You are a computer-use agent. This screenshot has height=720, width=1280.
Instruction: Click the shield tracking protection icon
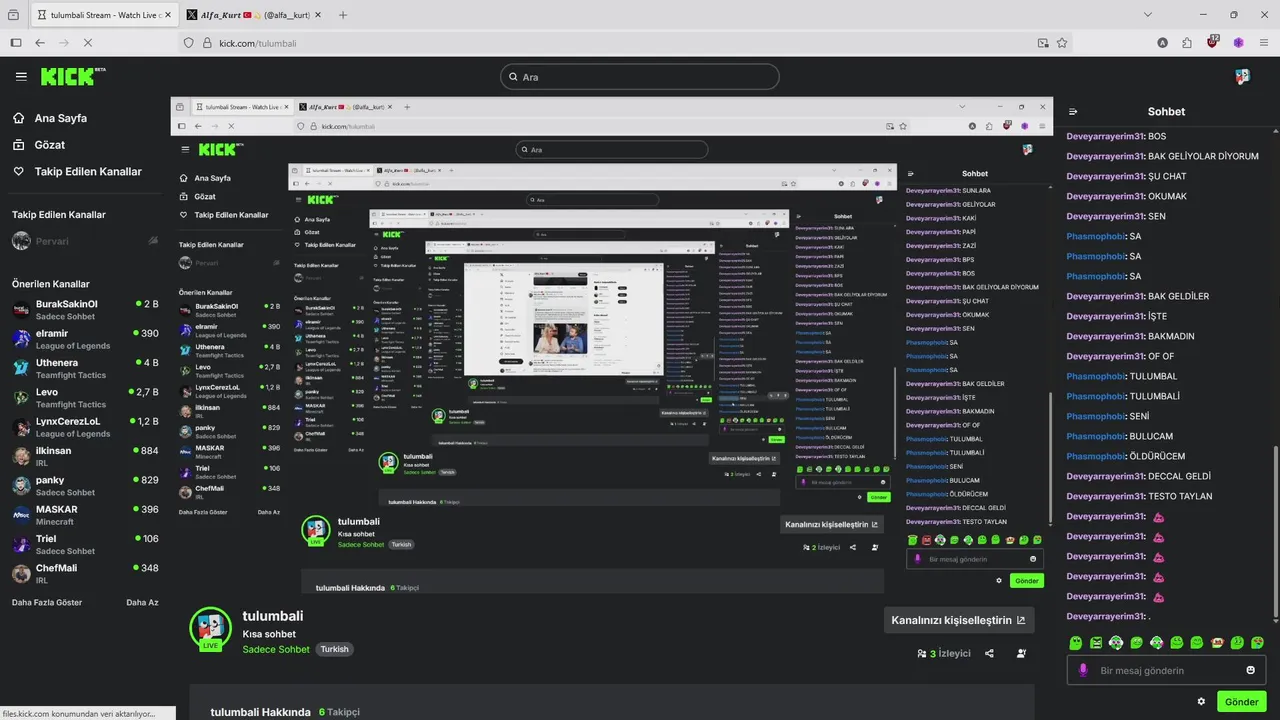[188, 43]
